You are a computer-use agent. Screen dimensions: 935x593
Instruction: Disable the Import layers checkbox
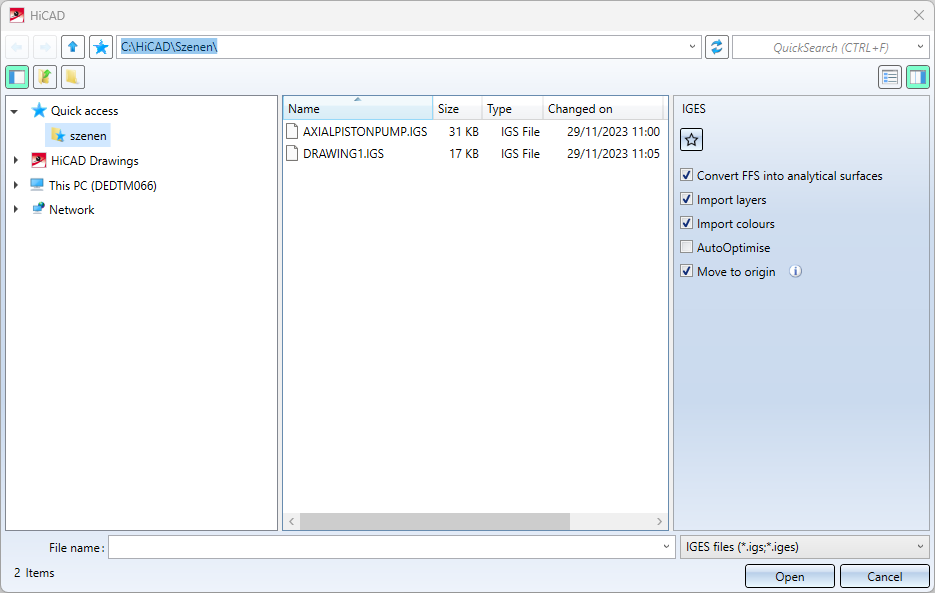coord(686,200)
